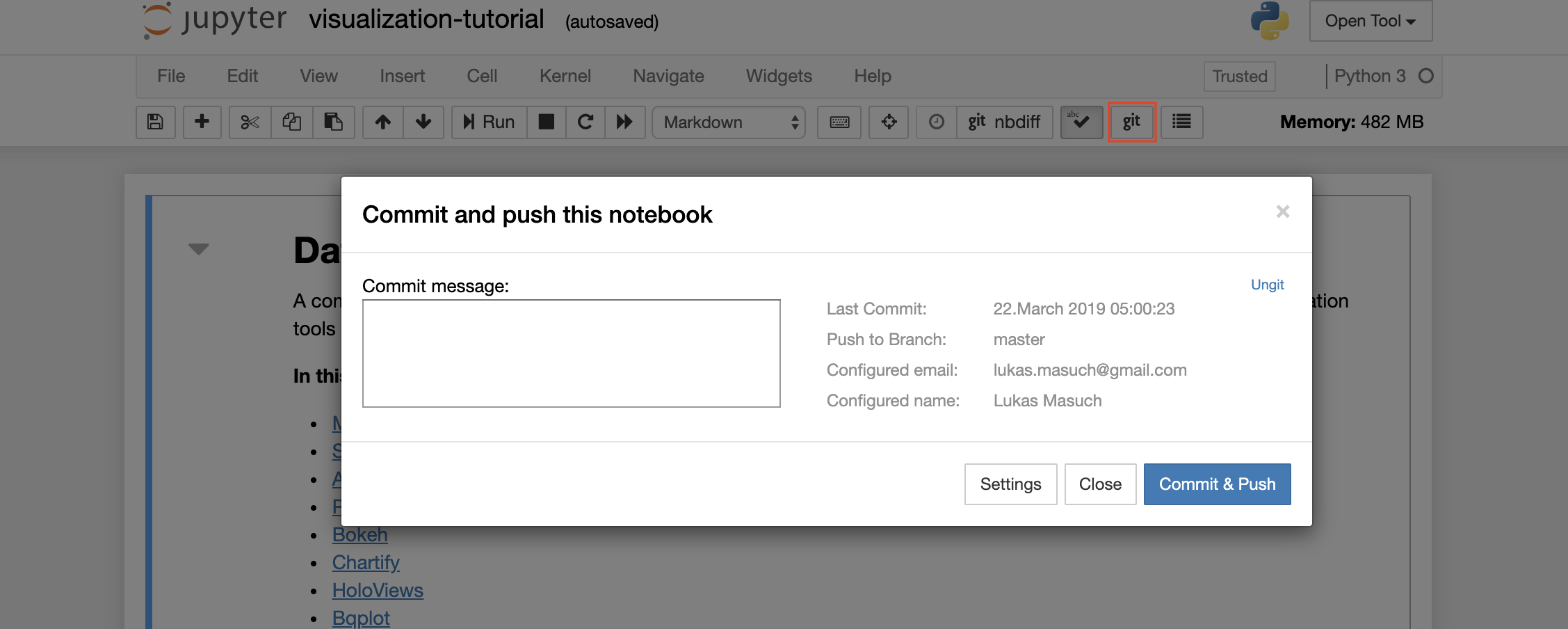Image resolution: width=1568 pixels, height=629 pixels.
Task: Open the HoloViews link
Action: (378, 590)
